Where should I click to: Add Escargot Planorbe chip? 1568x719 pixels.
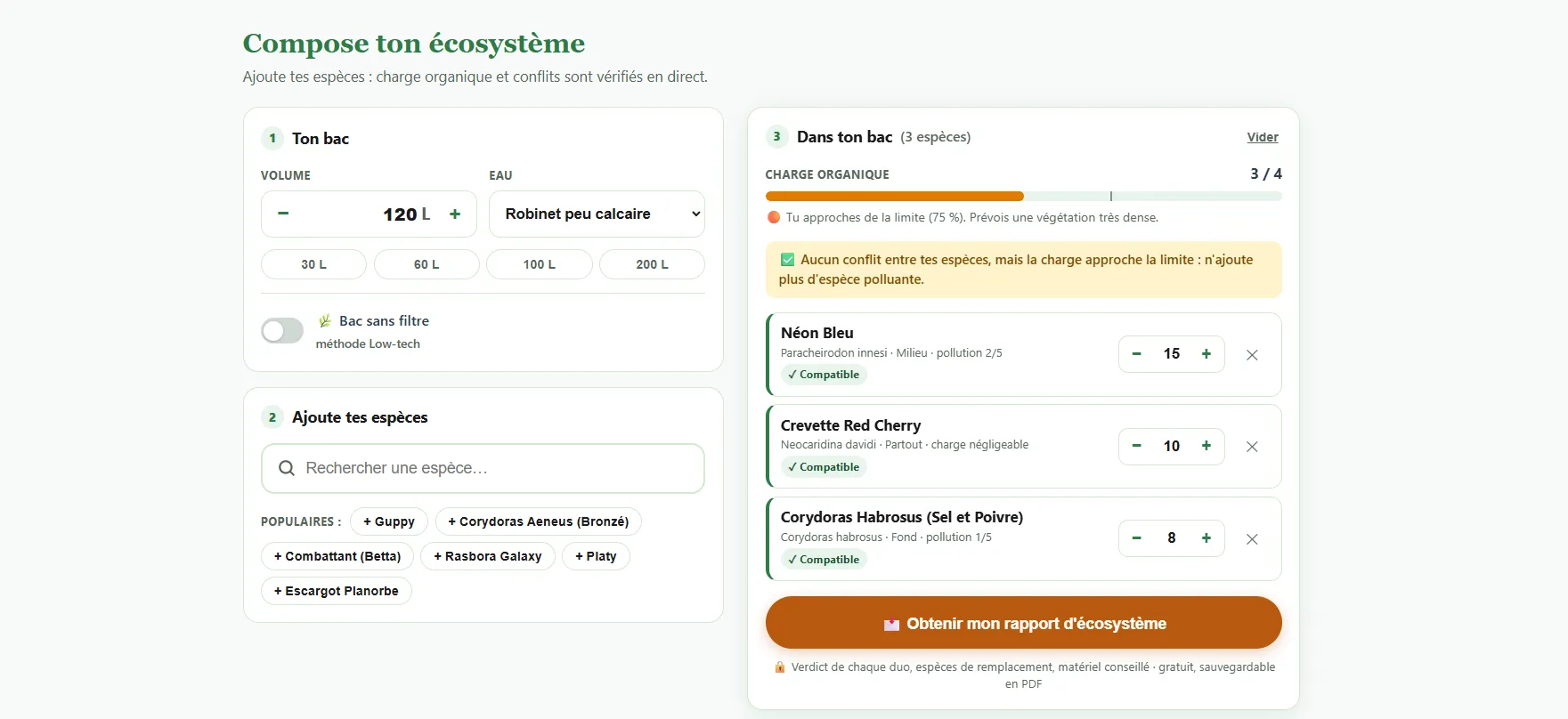click(337, 591)
